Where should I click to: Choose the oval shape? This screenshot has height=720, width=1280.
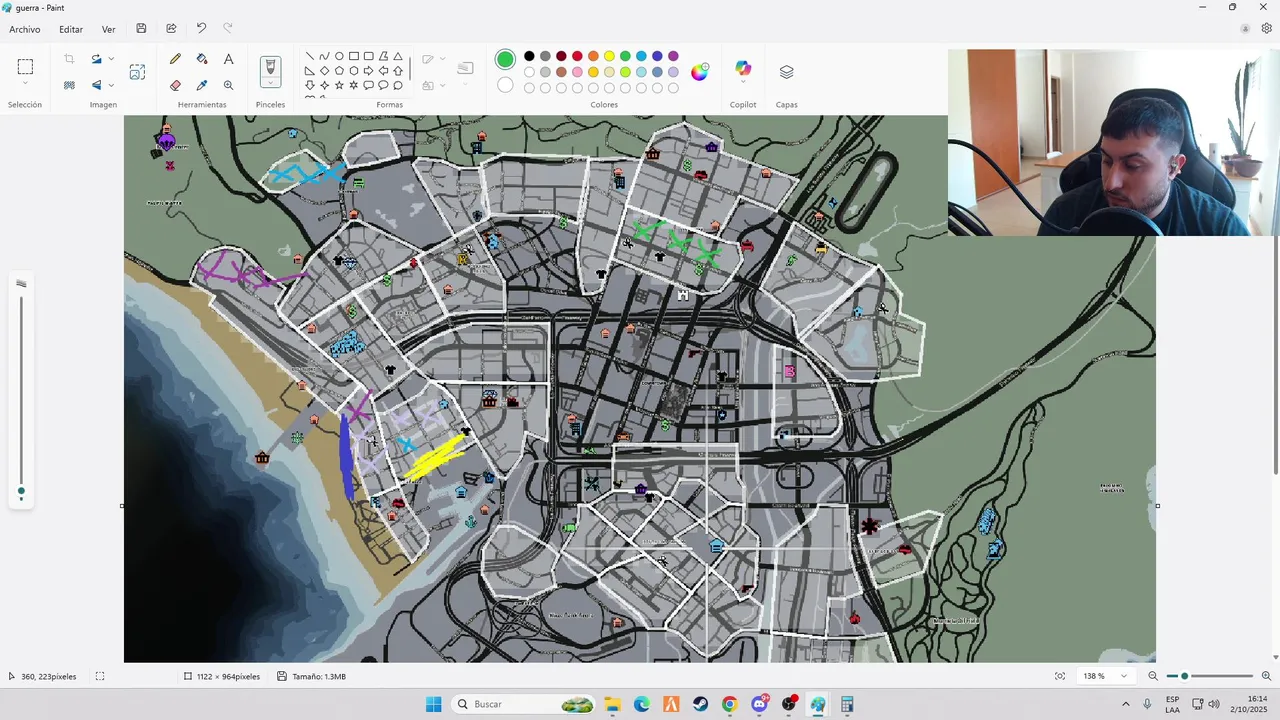pyautogui.click(x=339, y=56)
